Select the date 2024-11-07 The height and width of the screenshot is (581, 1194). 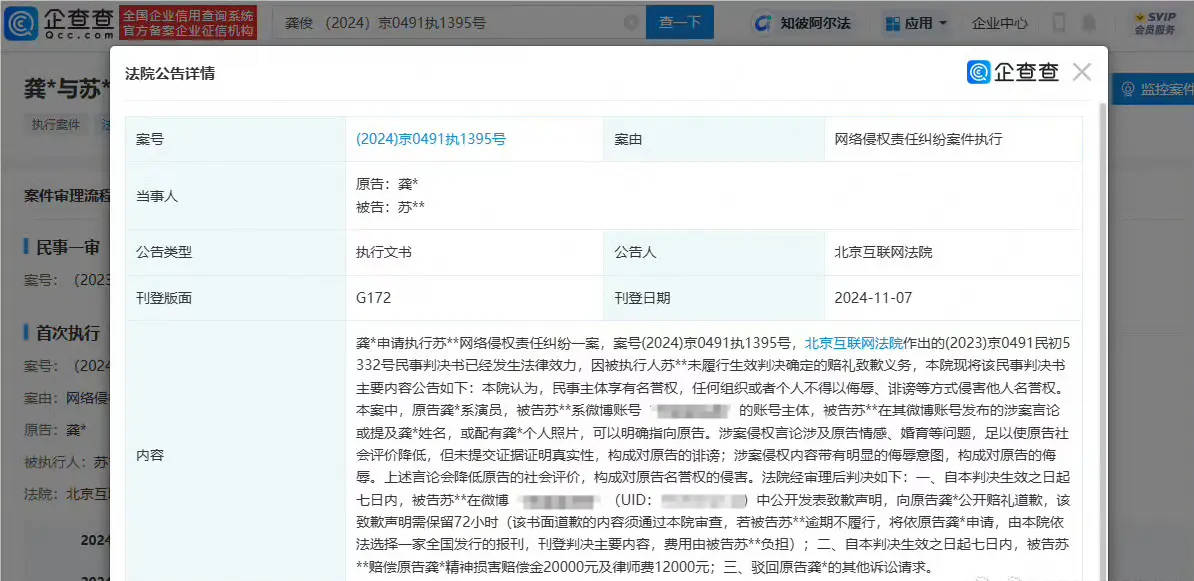[873, 298]
